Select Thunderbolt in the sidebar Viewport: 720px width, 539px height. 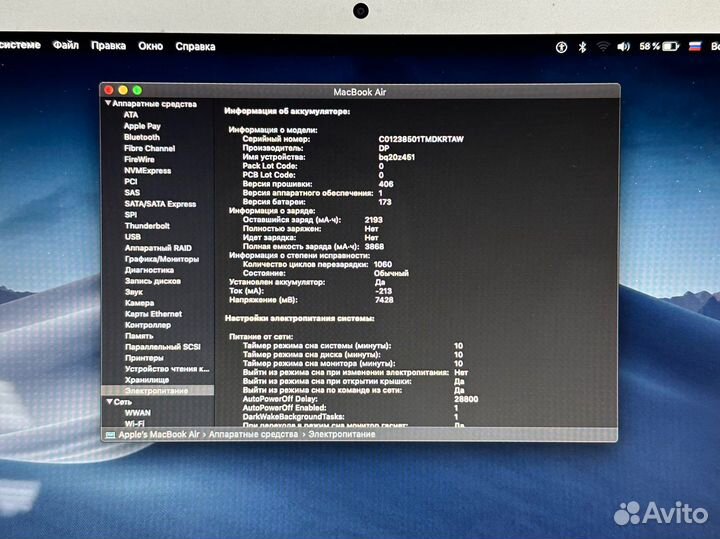147,225
